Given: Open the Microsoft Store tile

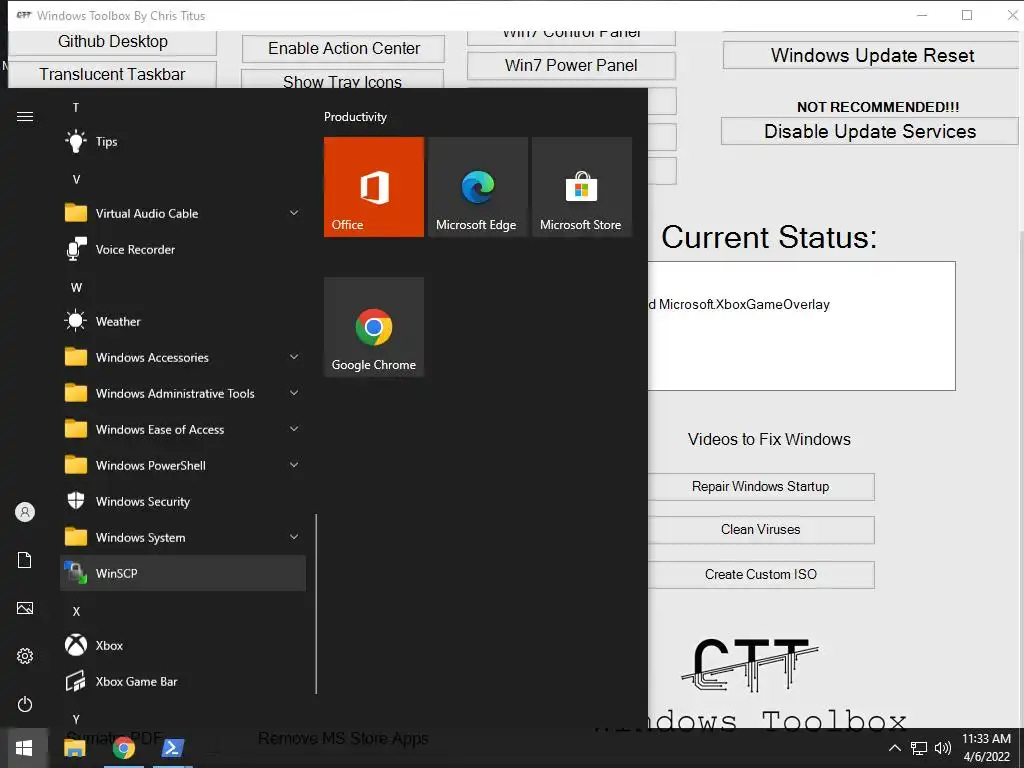Looking at the screenshot, I should click(582, 187).
